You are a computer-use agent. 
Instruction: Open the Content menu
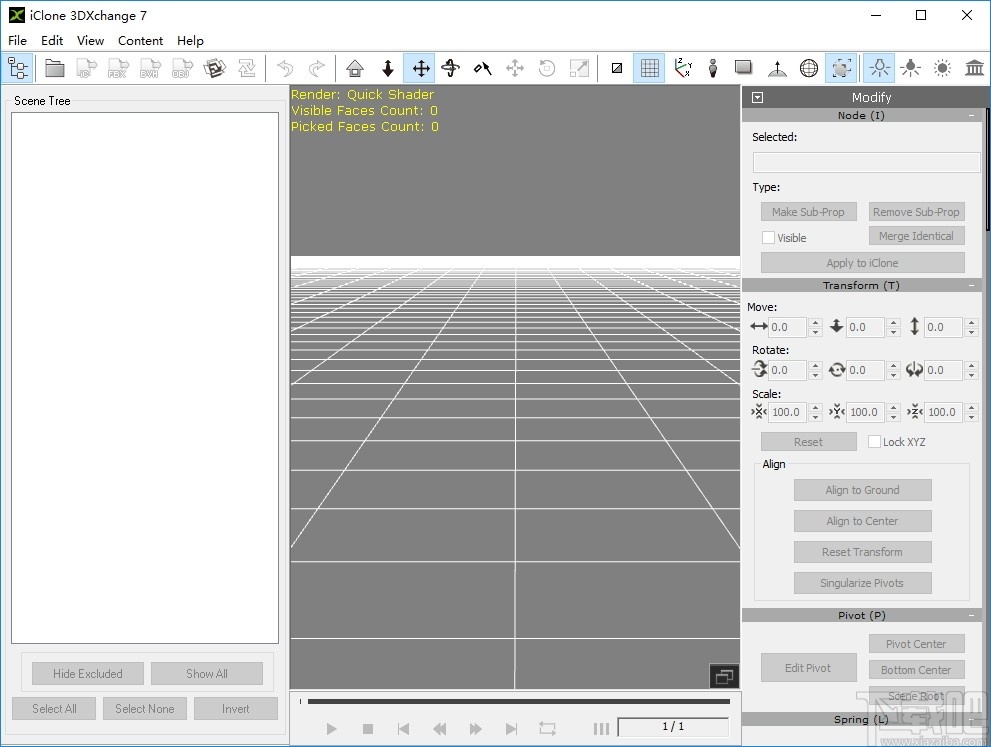pos(140,41)
